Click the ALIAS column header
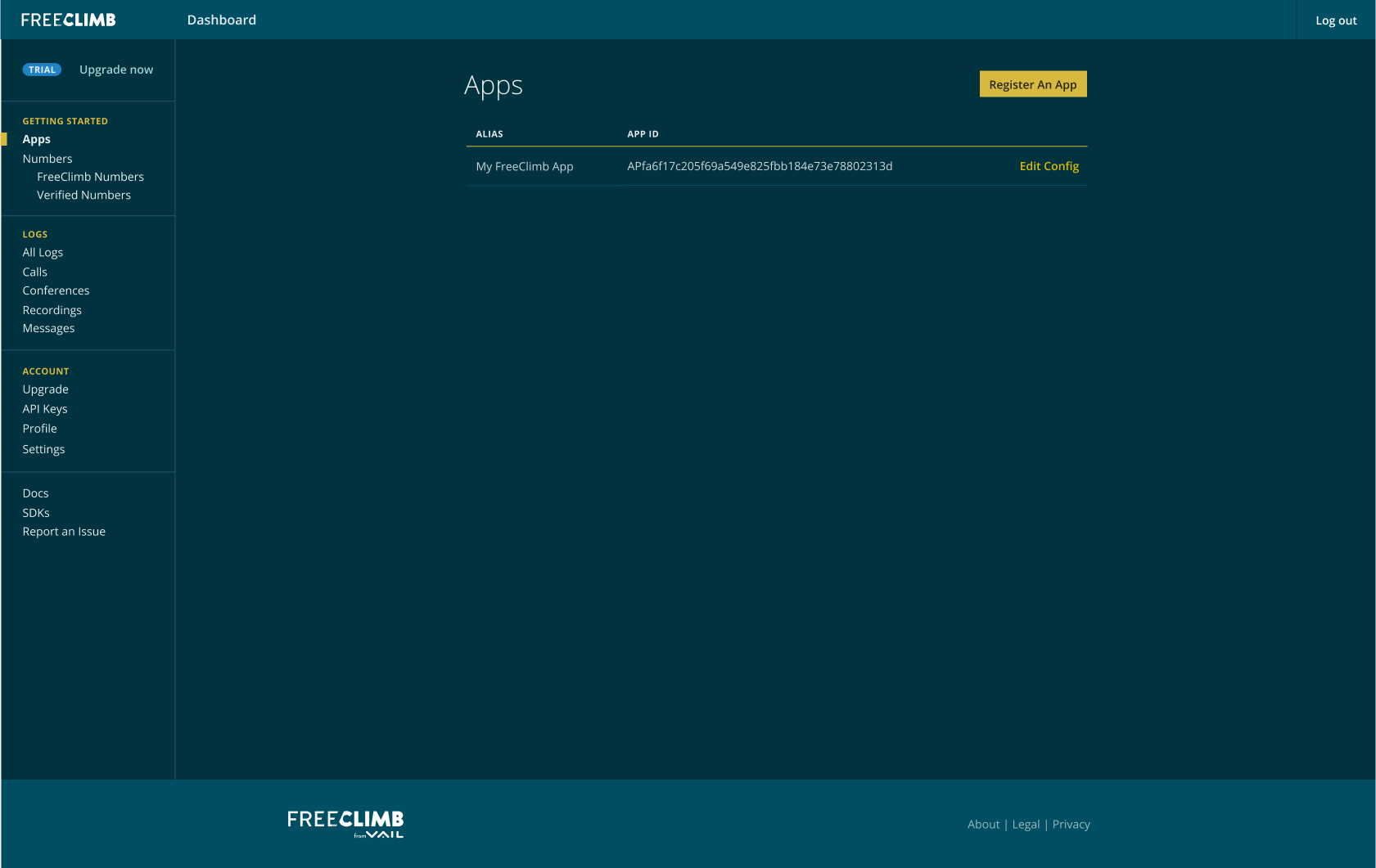The image size is (1376, 868). pyautogui.click(x=489, y=134)
